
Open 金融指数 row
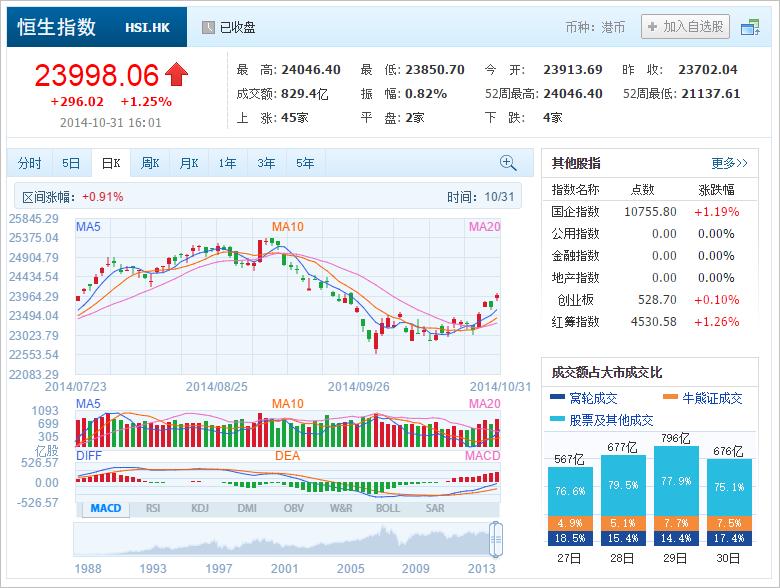[x=650, y=256]
